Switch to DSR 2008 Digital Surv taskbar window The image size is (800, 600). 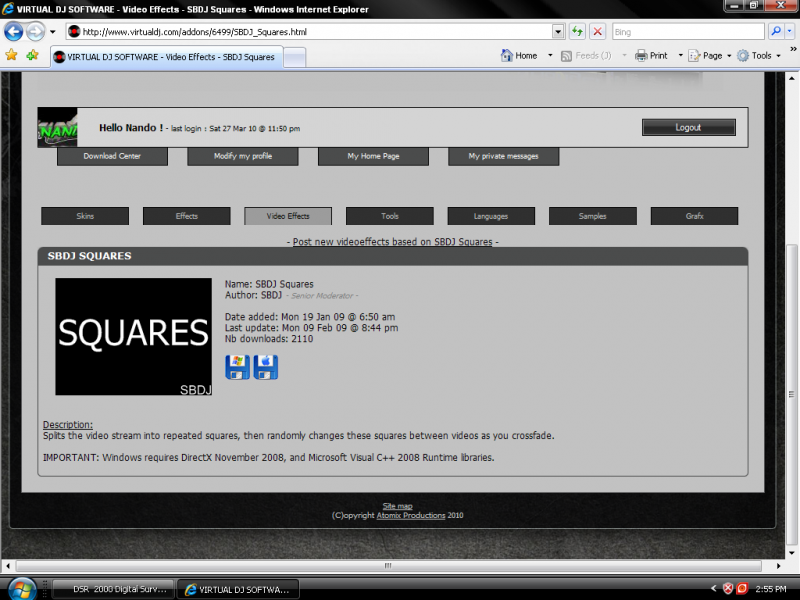coord(113,589)
